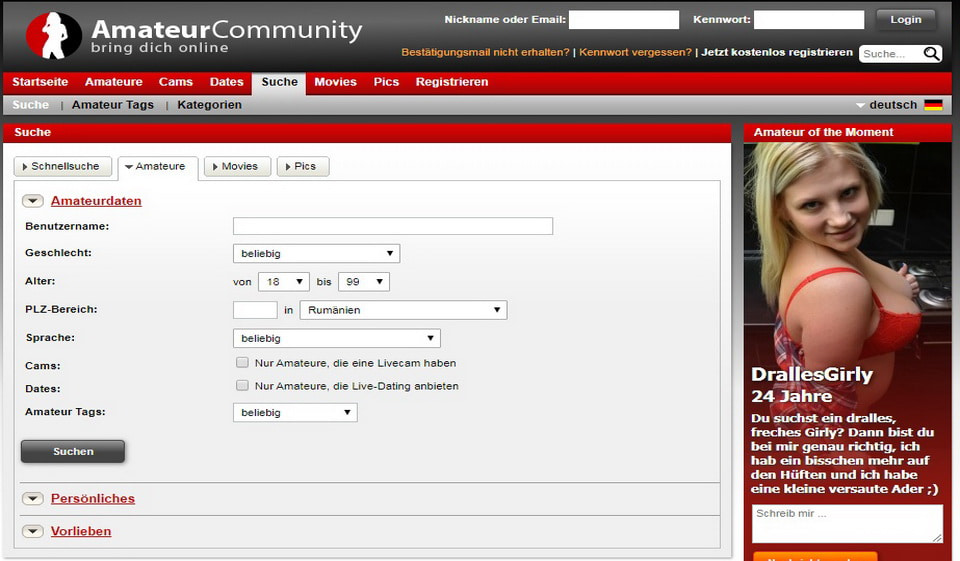960x561 pixels.
Task: Click the Login button
Action: (x=905, y=20)
